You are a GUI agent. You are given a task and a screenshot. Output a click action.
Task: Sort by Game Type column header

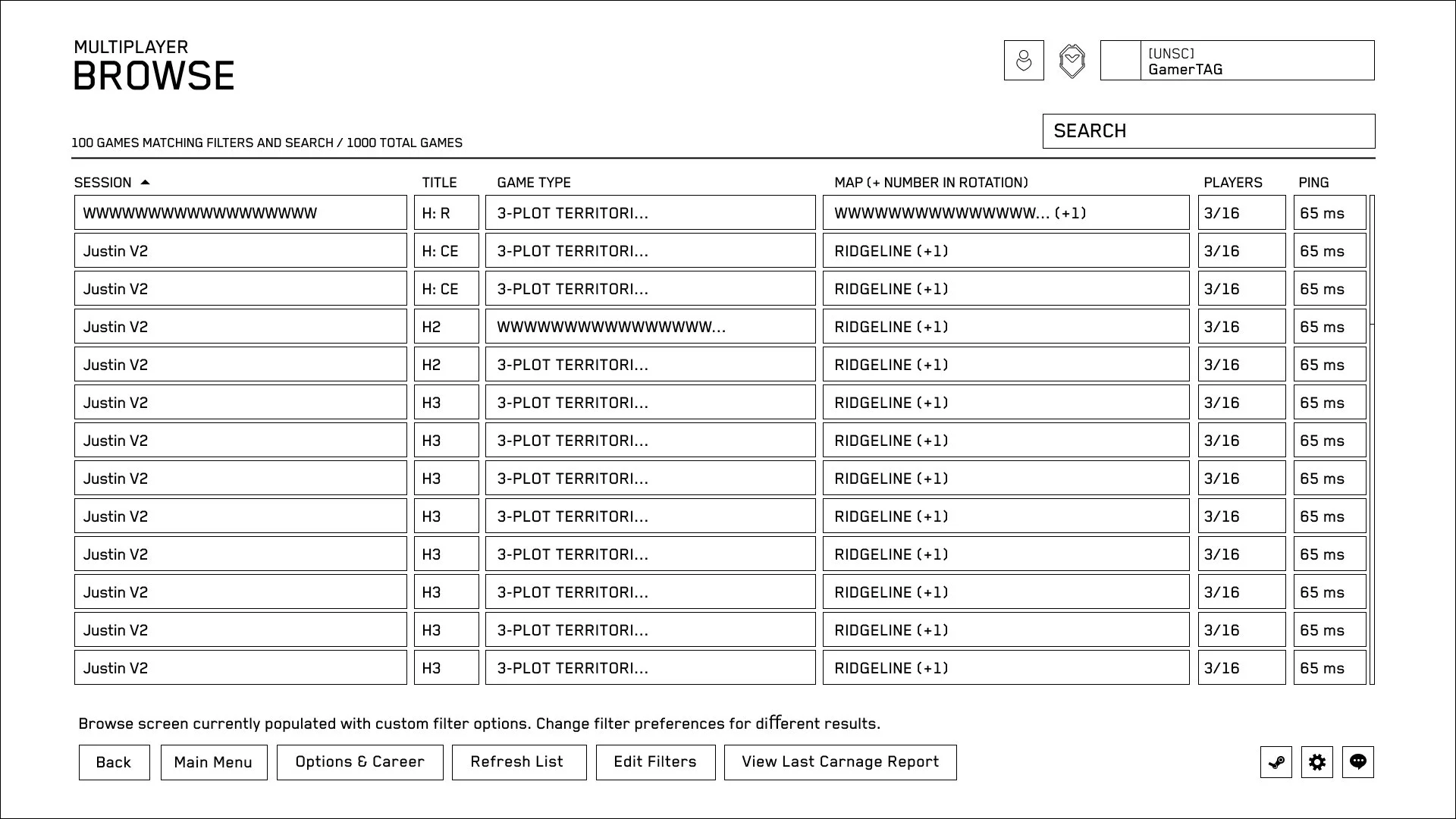coord(534,183)
